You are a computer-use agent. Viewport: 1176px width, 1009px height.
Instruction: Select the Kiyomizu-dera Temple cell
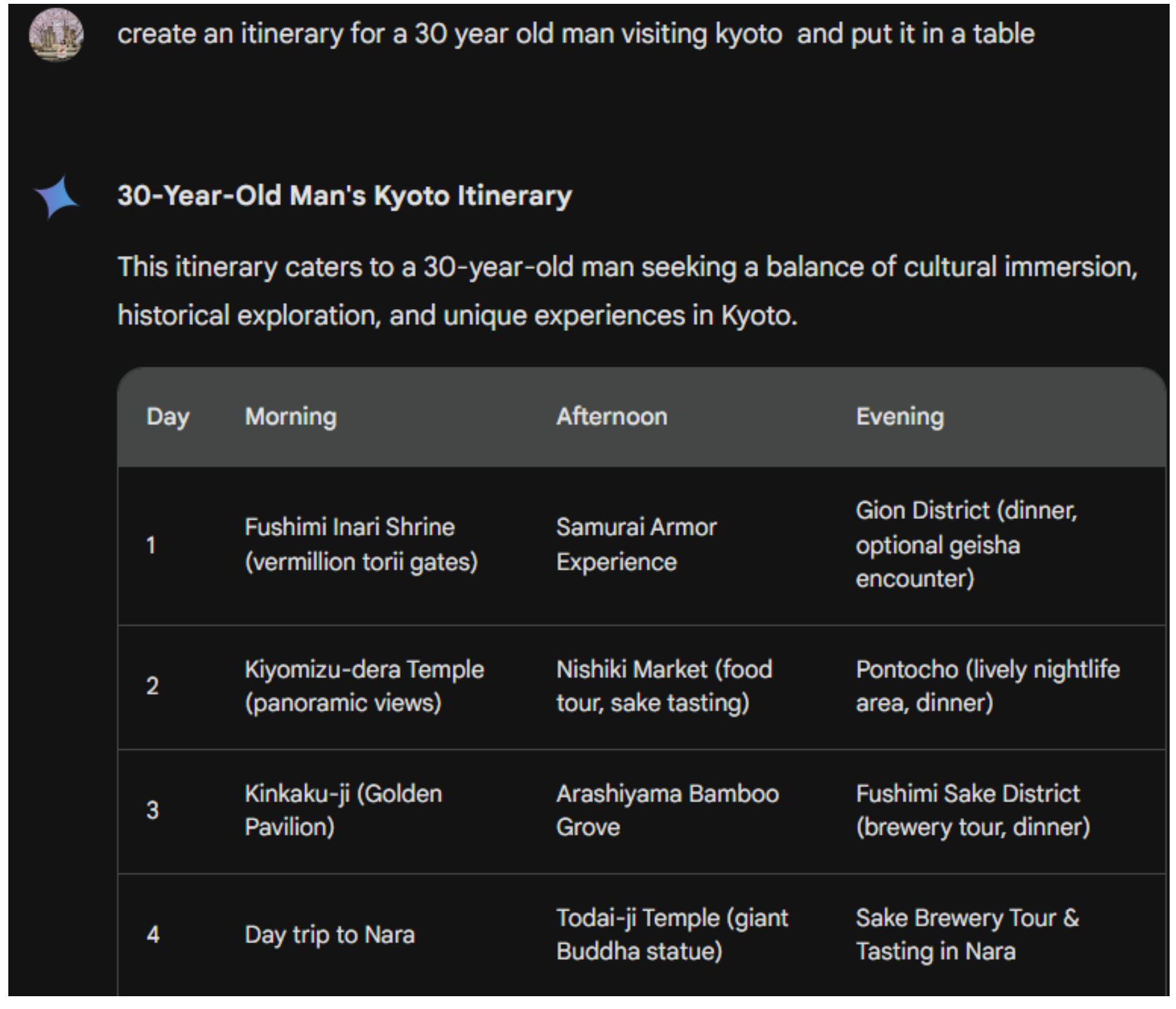[x=364, y=686]
